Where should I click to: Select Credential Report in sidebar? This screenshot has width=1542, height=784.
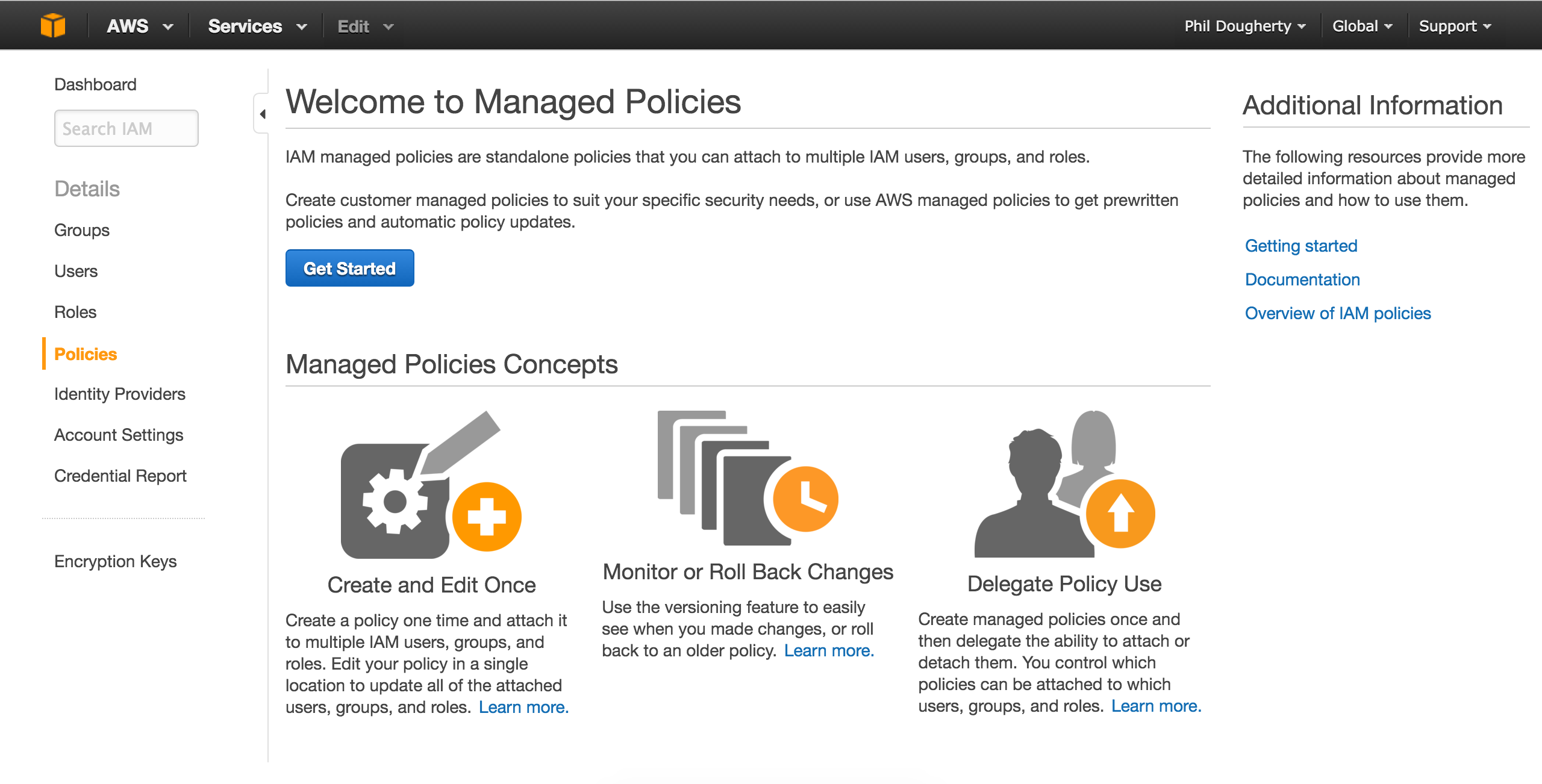tap(120, 476)
